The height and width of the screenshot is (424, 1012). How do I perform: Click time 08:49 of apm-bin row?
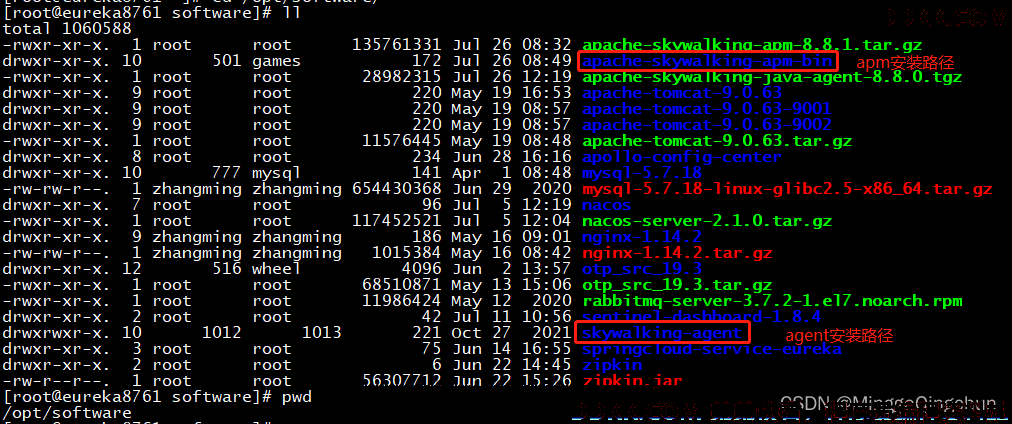click(547, 61)
